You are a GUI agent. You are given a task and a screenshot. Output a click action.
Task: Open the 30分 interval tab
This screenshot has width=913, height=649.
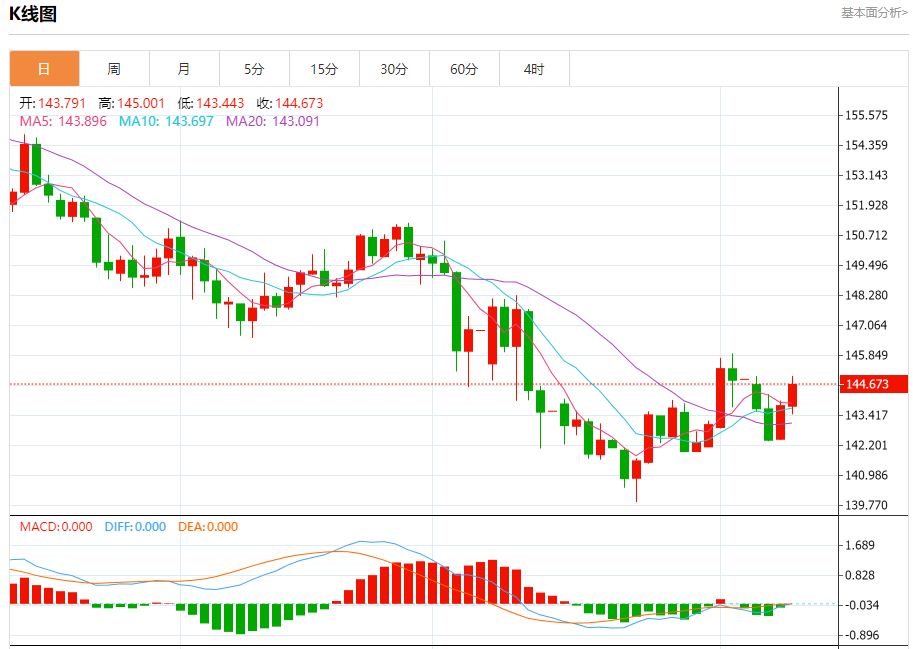pyautogui.click(x=394, y=69)
